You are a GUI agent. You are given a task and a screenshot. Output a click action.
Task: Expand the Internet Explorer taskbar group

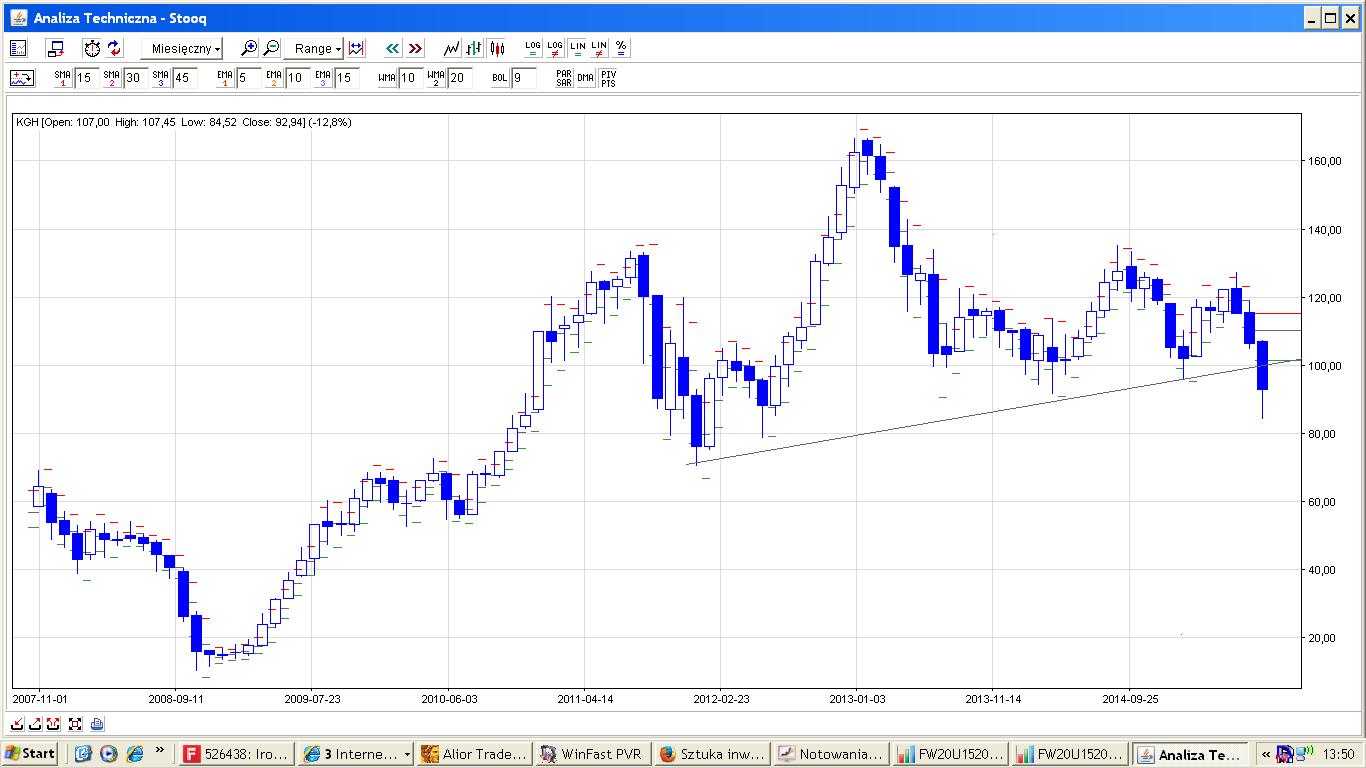[x=357, y=754]
